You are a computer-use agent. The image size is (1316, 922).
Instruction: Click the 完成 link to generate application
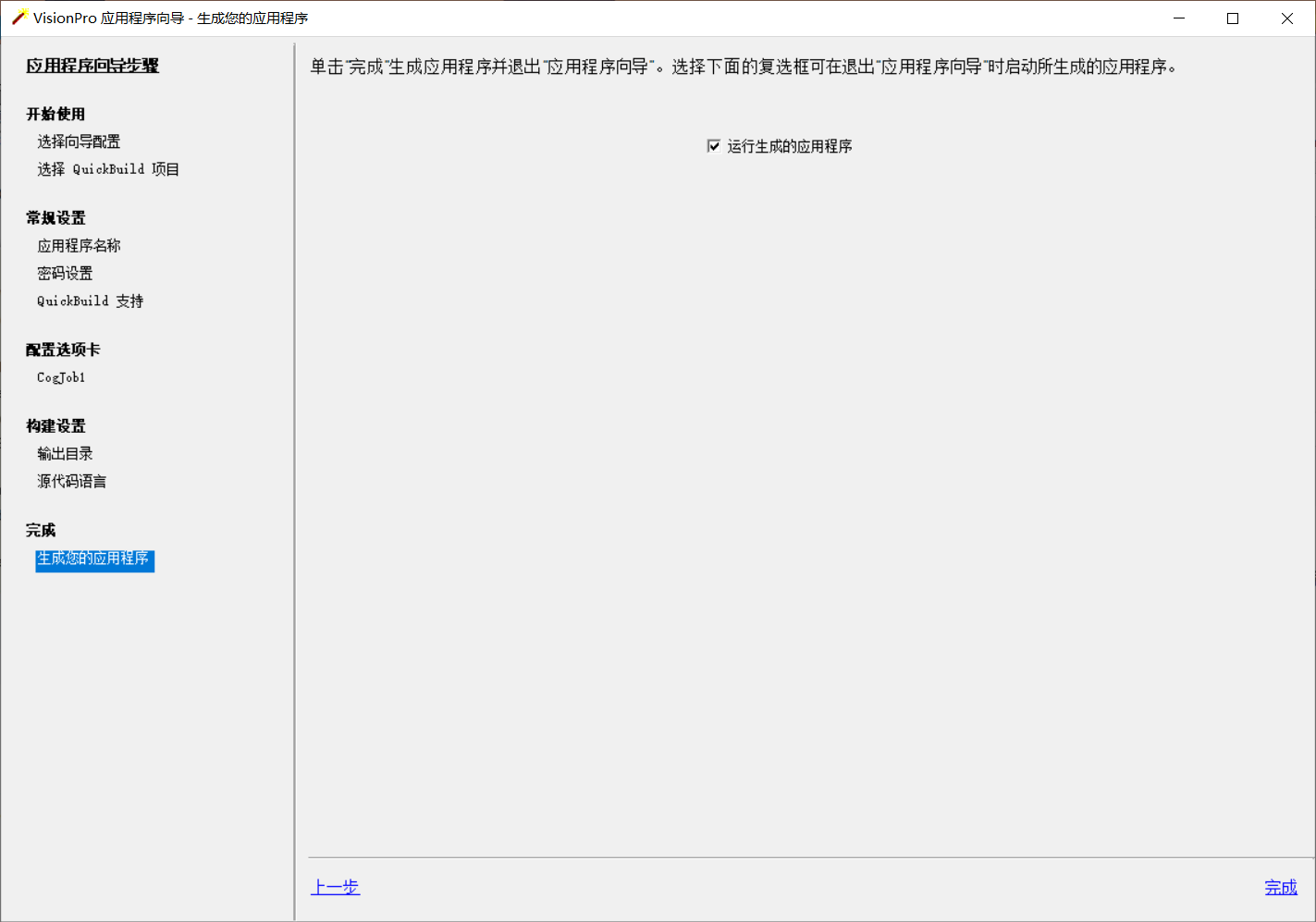pos(1280,887)
